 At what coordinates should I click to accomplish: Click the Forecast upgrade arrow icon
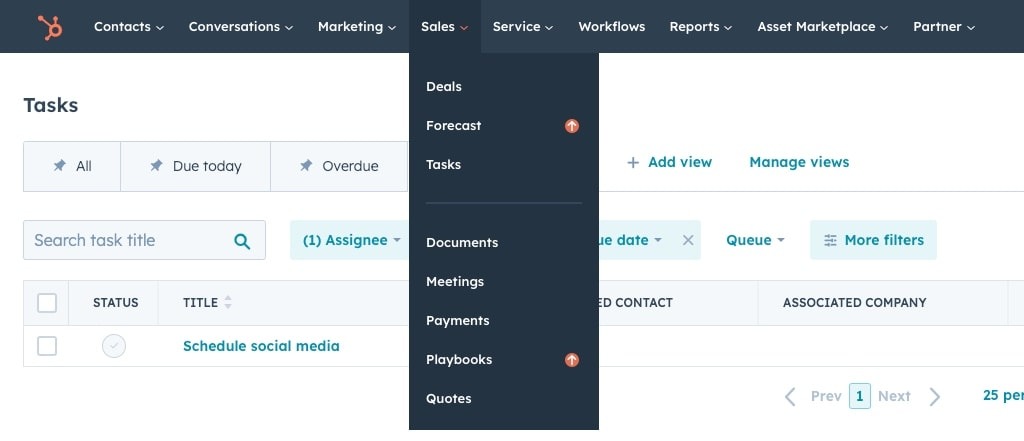(x=571, y=125)
